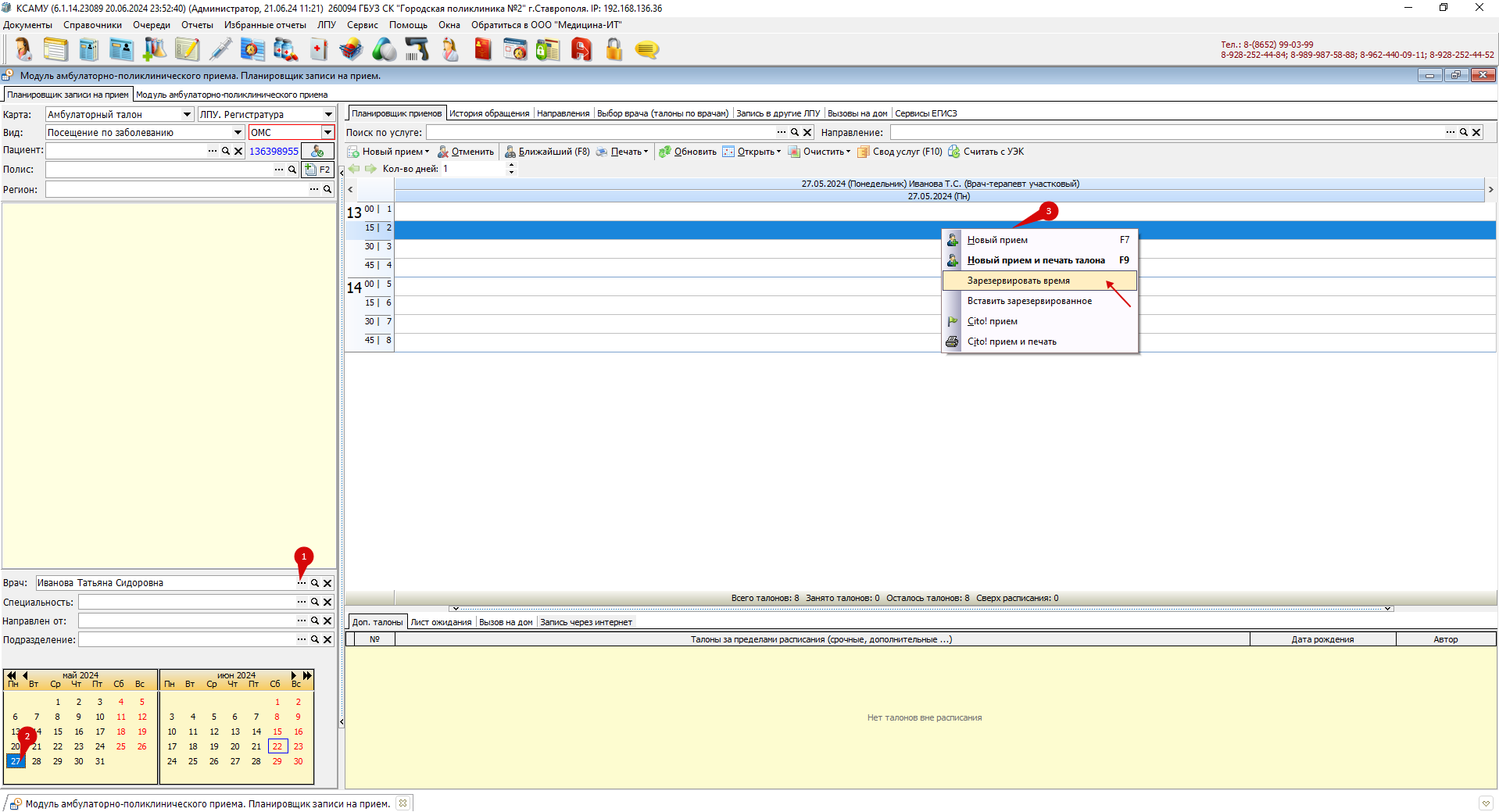Expand the Очистить dropdown
This screenshot has height=812, width=1499.
[848, 152]
